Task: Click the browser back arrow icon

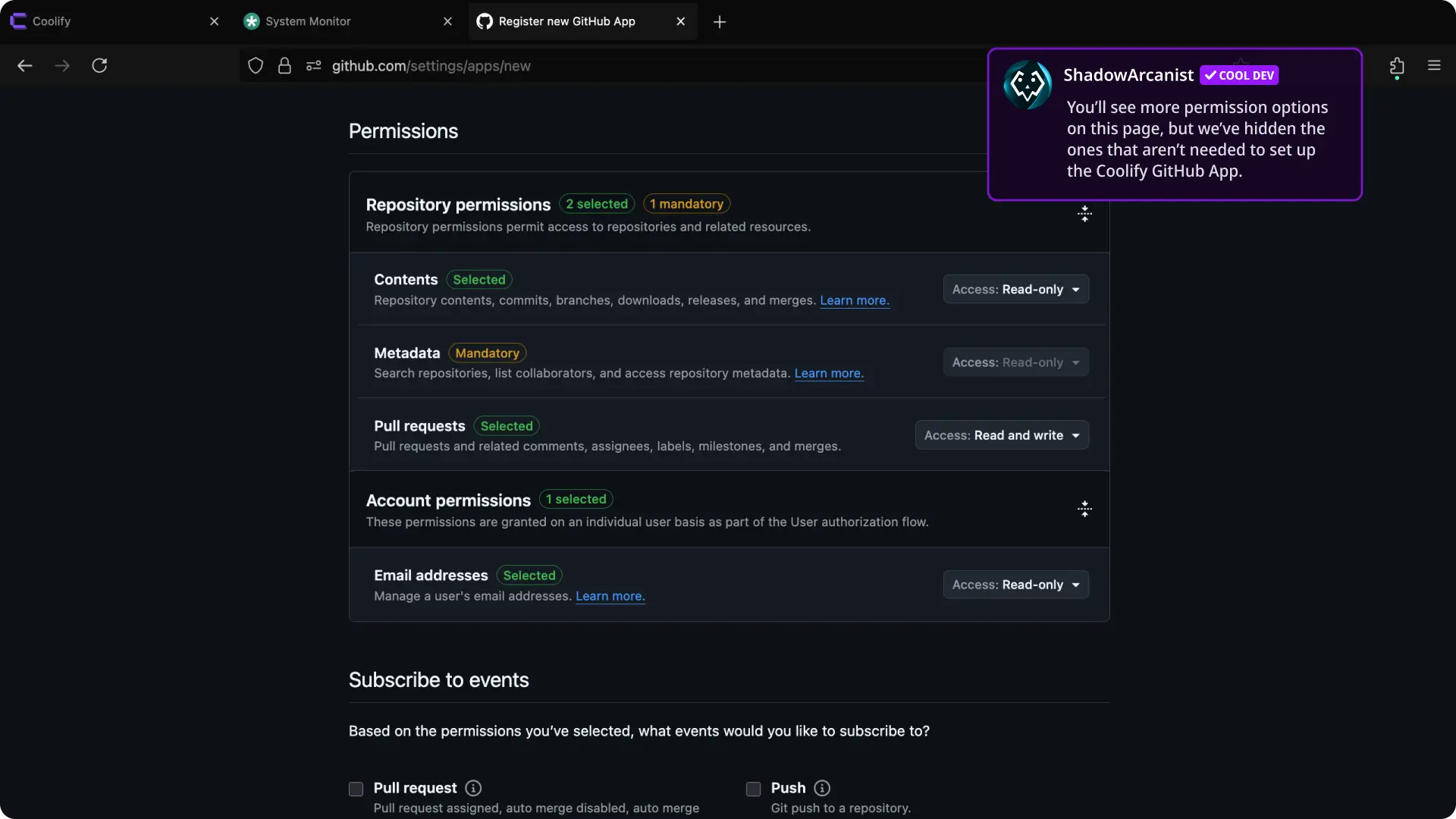Action: coord(25,66)
